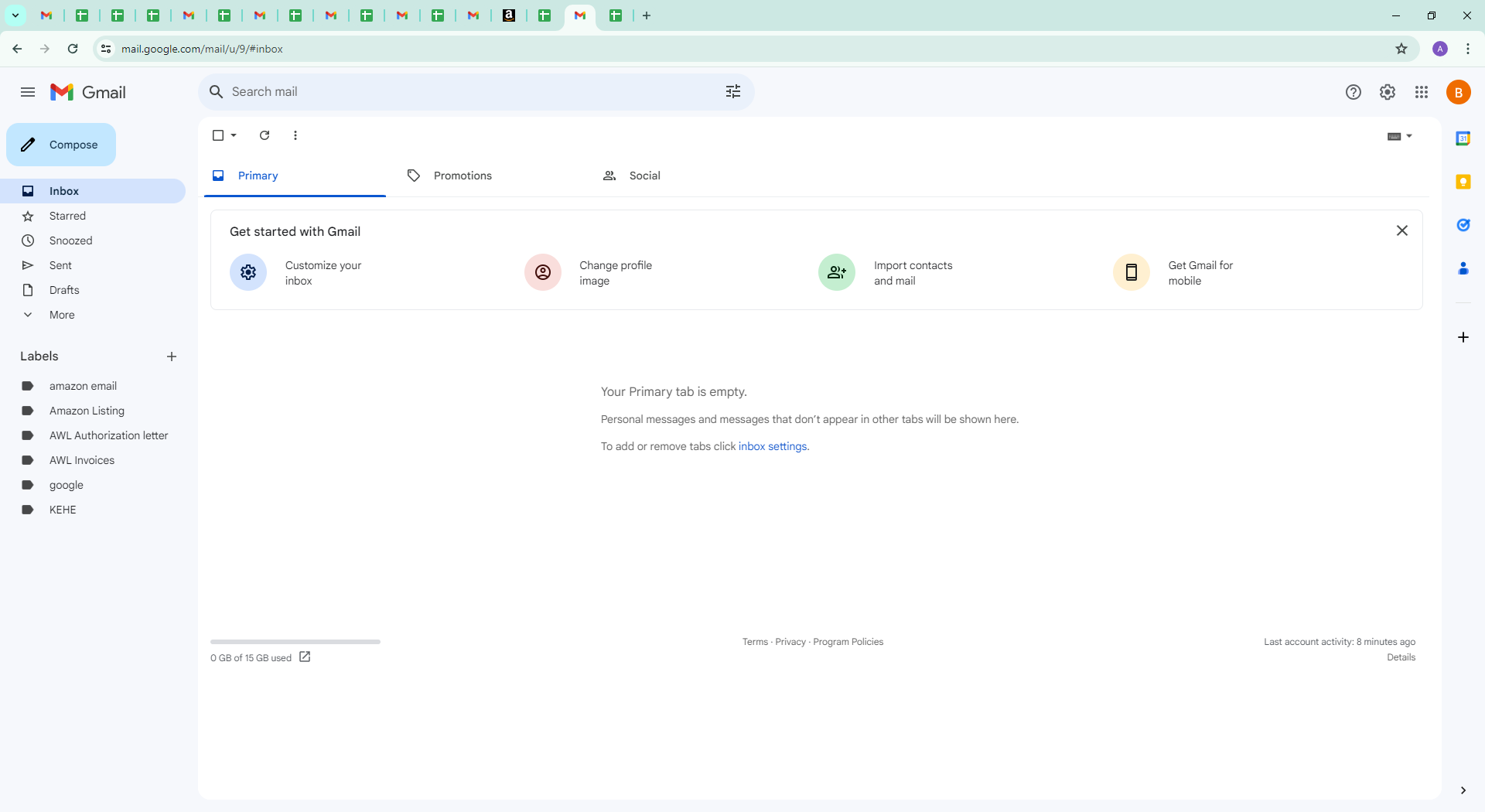
Task: Open Chrome profile avatar A
Action: [x=1440, y=49]
